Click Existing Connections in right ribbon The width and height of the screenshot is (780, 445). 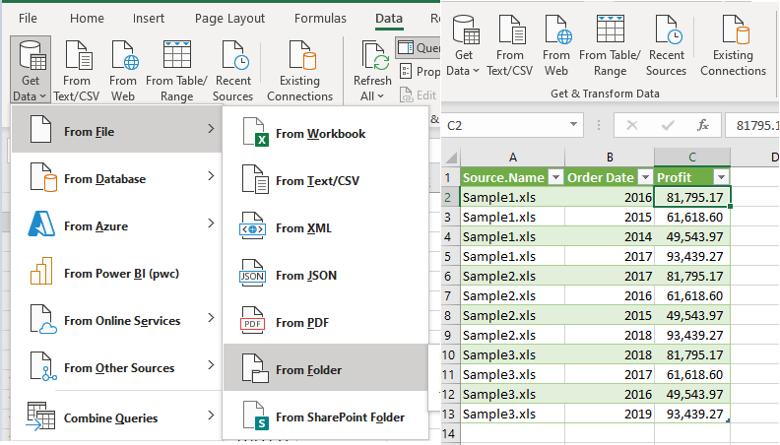point(733,46)
